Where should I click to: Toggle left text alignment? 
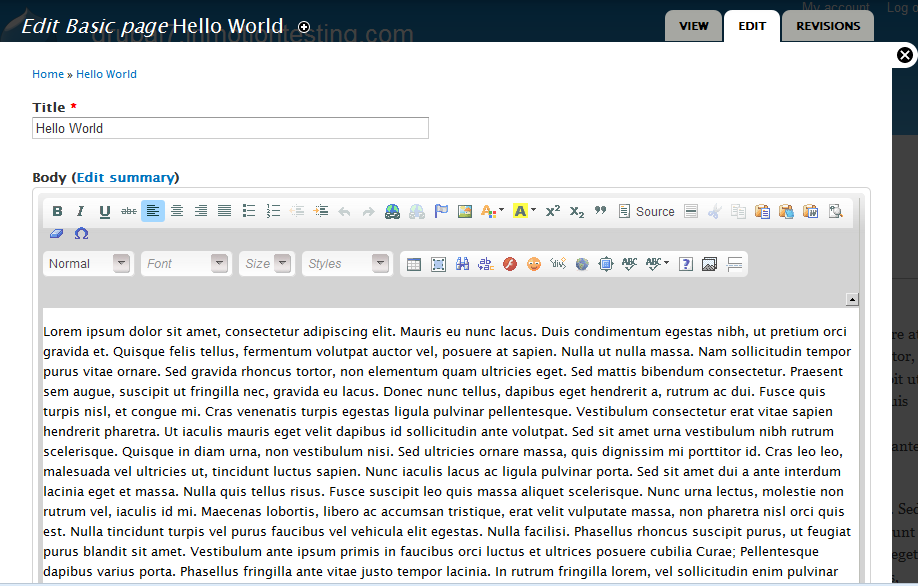tap(153, 211)
